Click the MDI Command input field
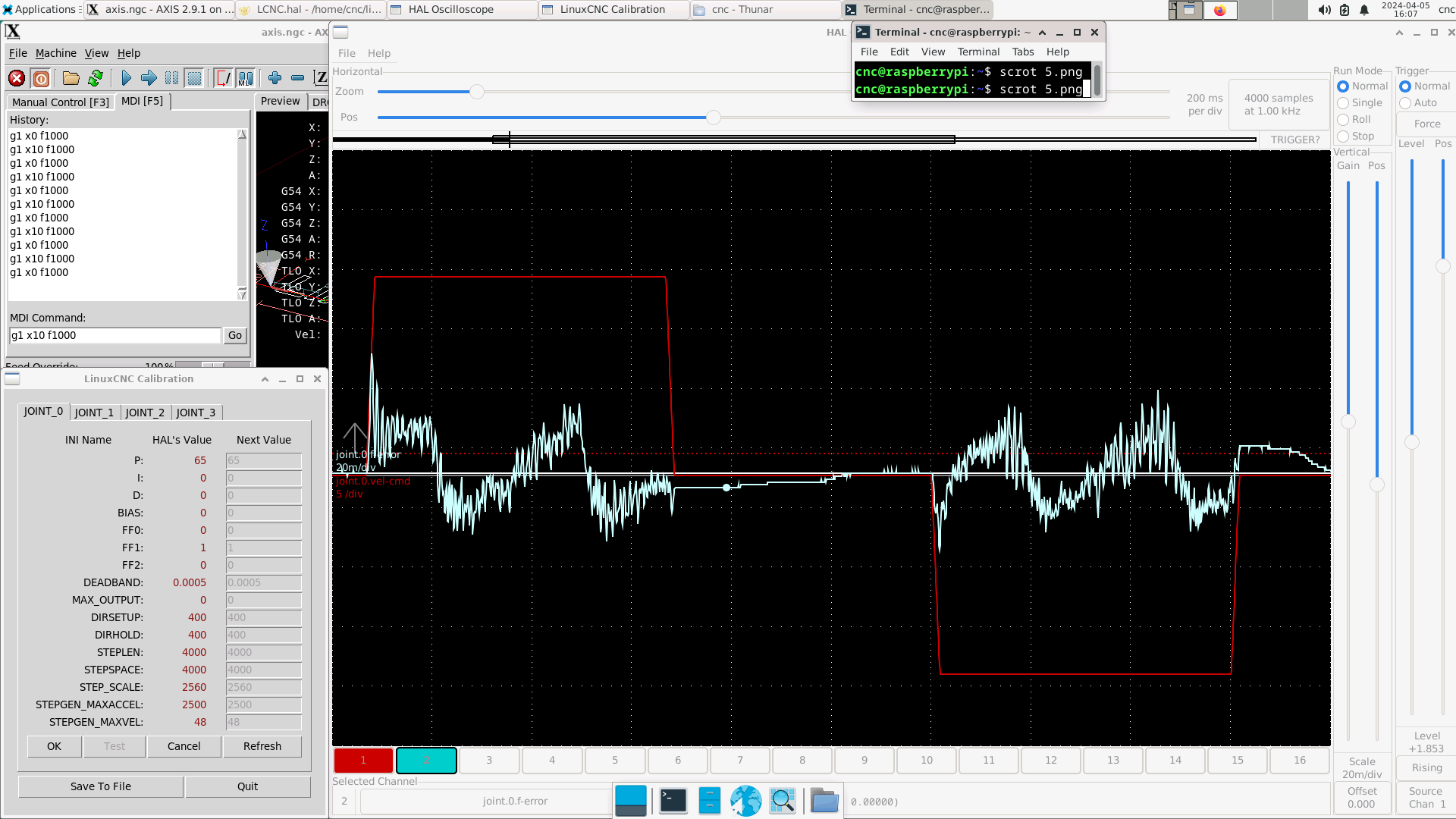This screenshot has height=819, width=1456. [x=115, y=335]
